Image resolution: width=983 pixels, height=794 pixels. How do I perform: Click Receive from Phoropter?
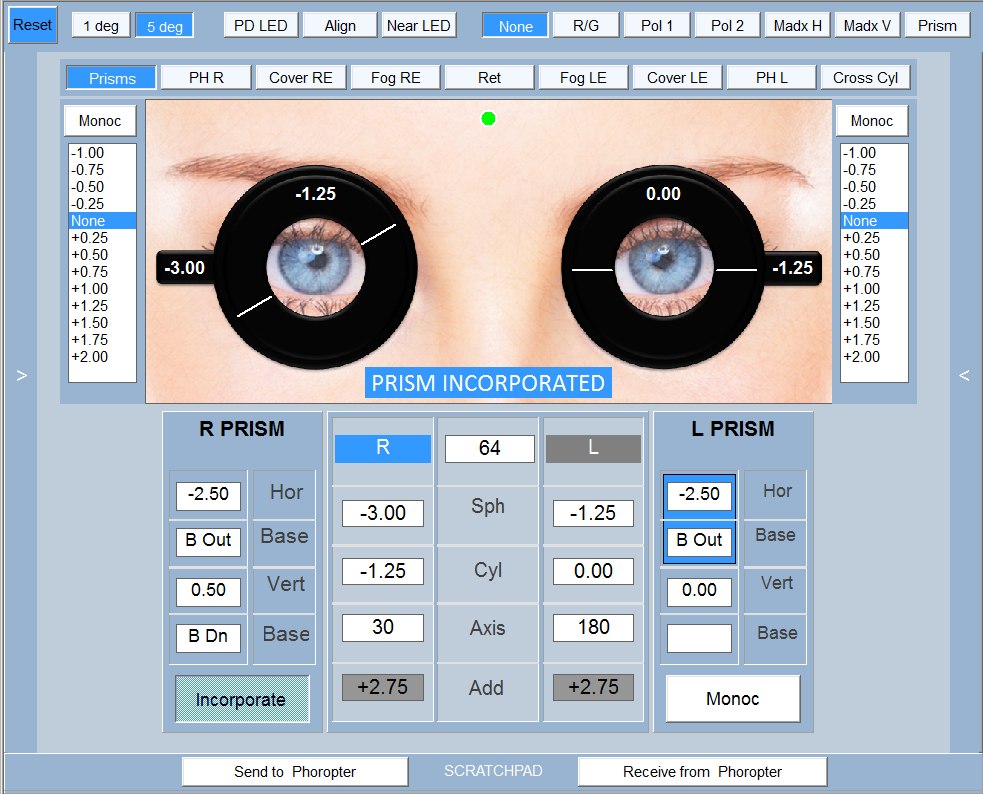click(x=702, y=772)
